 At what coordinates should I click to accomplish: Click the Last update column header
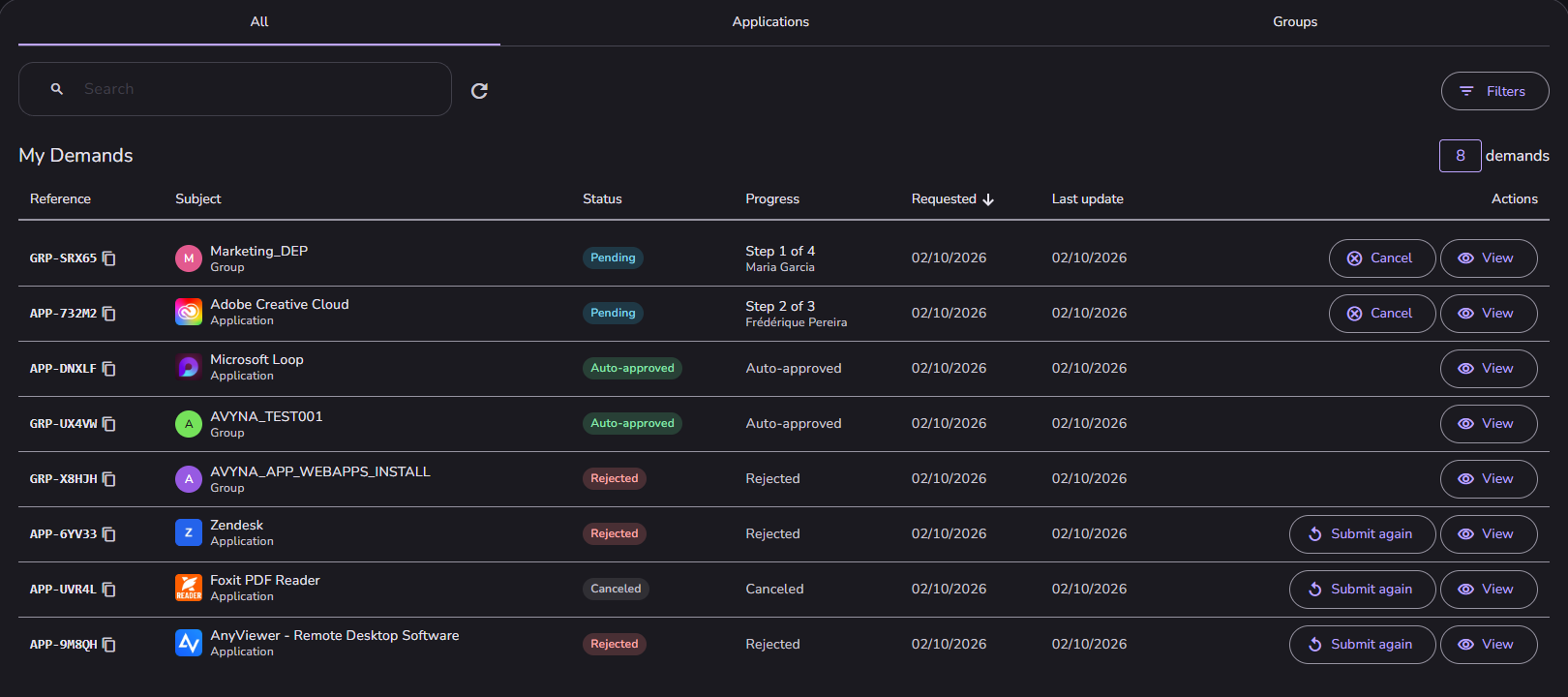coord(1088,198)
